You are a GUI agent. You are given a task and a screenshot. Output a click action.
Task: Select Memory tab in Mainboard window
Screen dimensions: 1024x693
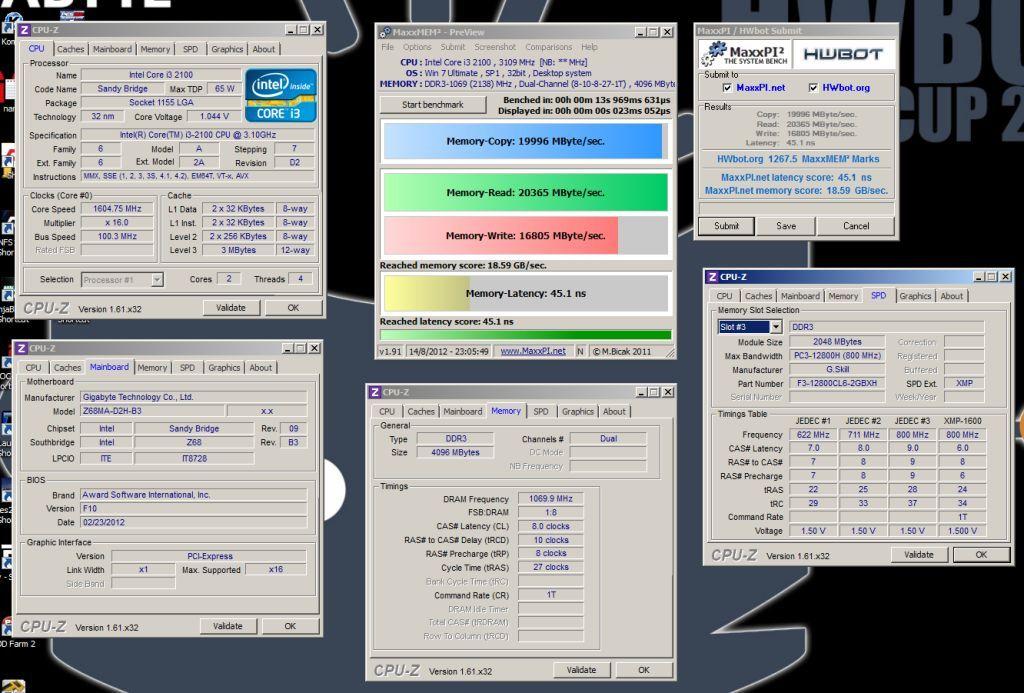click(x=152, y=368)
